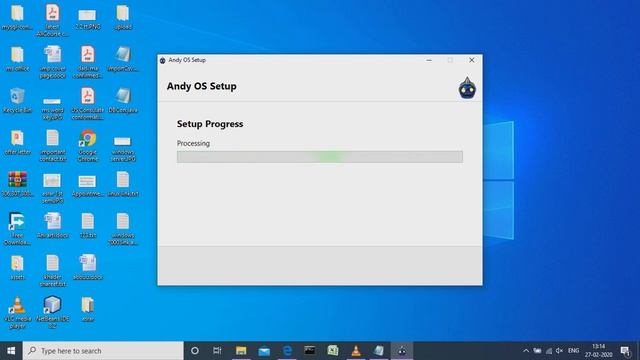Switch to VLC icon in taskbar

[356, 351]
